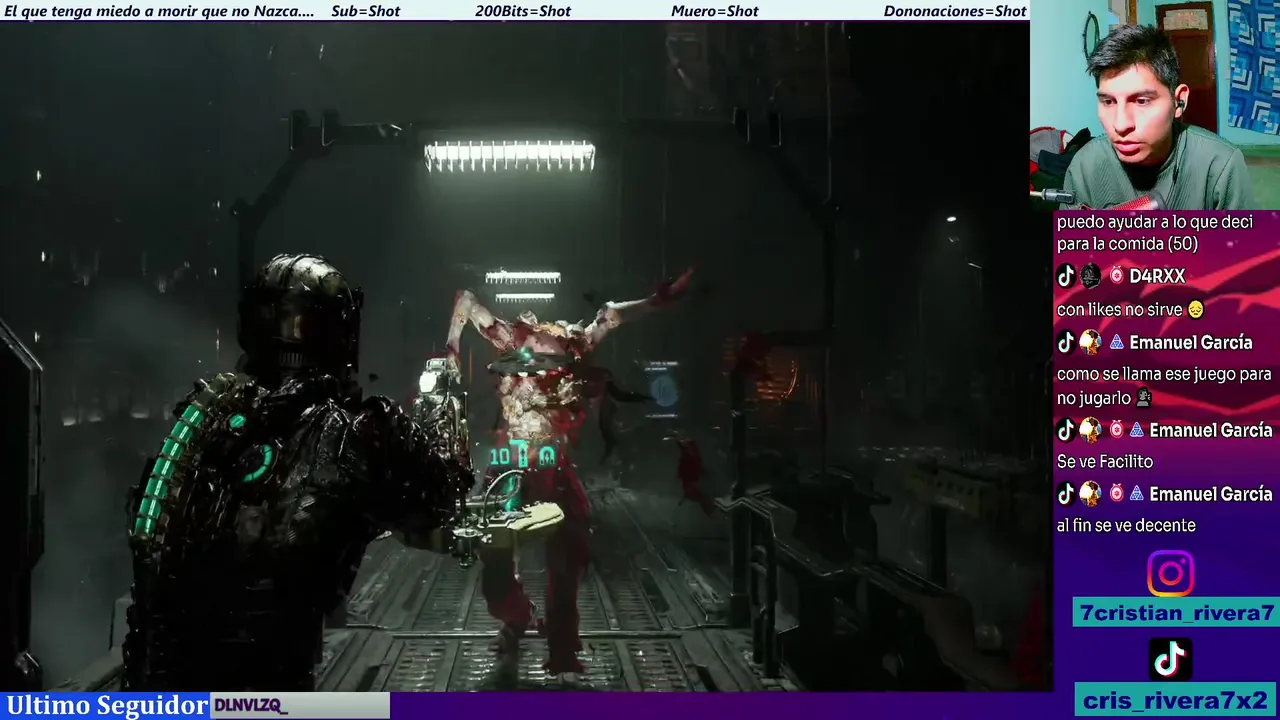Click the sad emoji after 'con likes no sirve'
The image size is (1280, 720).
[x=1197, y=311]
